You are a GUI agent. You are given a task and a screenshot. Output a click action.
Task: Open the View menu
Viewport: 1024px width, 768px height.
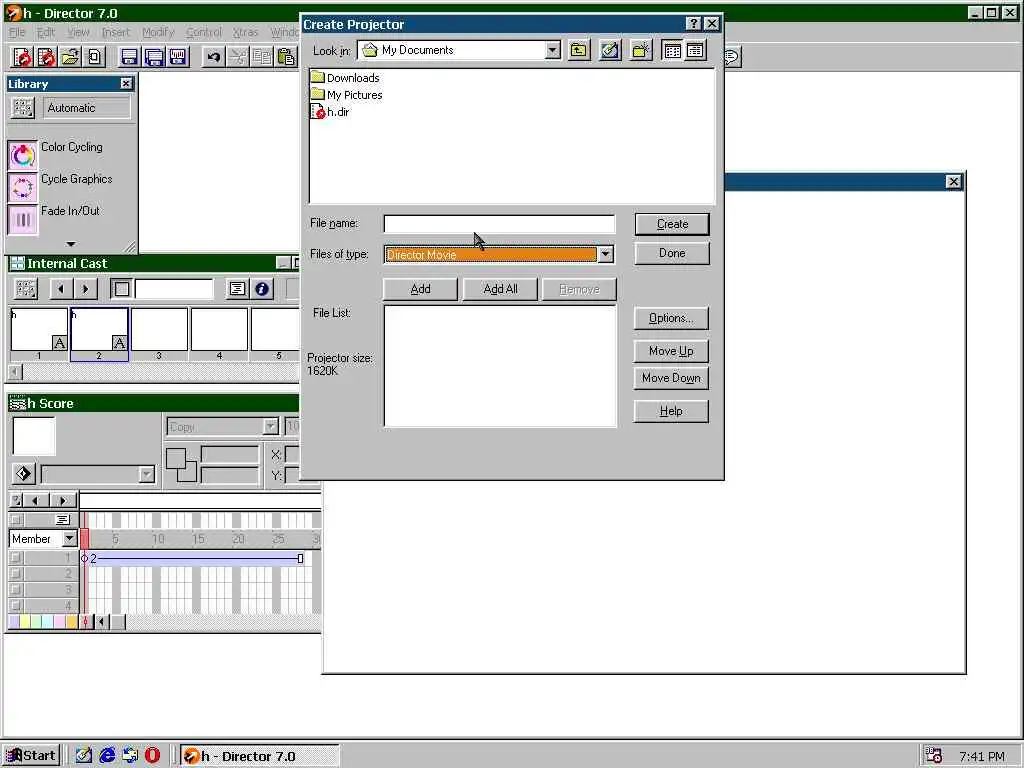[x=78, y=32]
